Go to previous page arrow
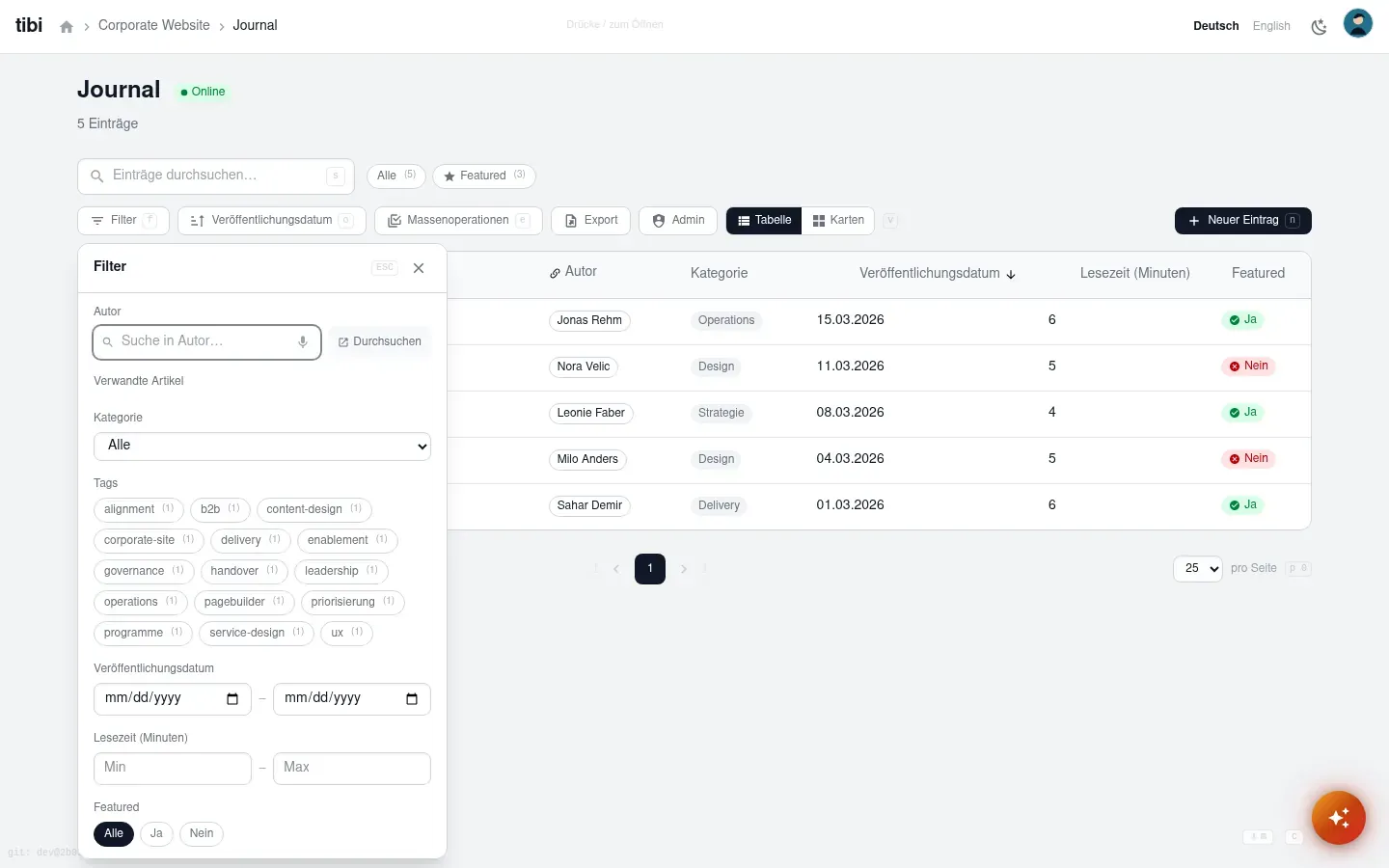 coord(616,569)
